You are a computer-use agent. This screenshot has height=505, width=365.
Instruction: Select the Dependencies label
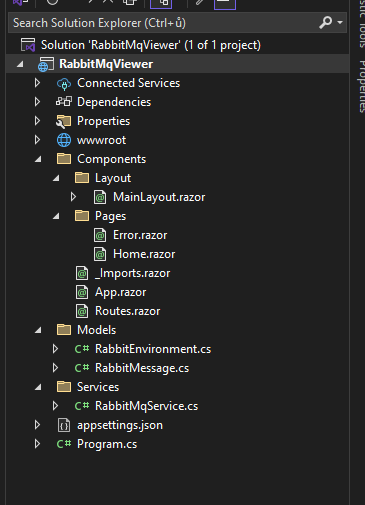(114, 102)
